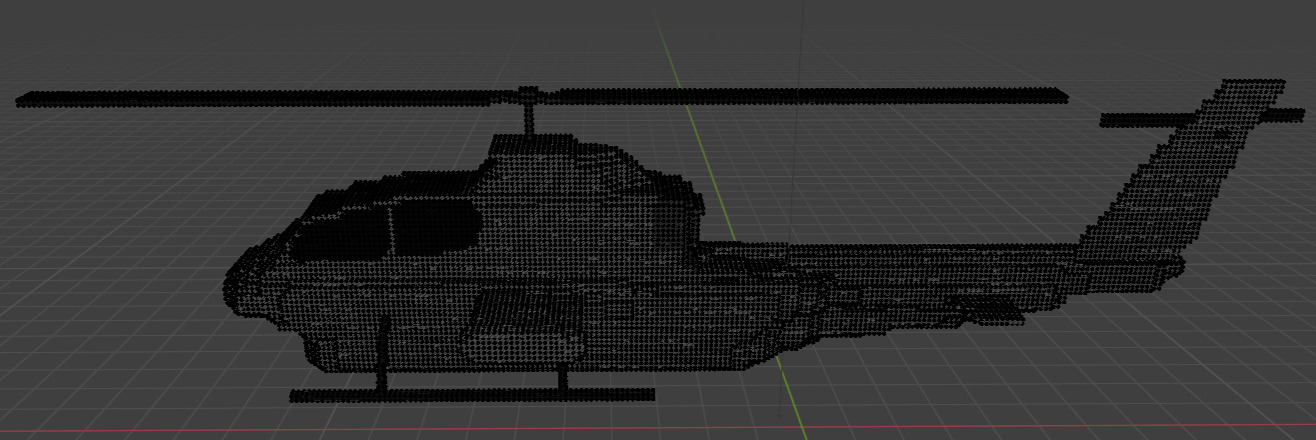Click the tail rotor on the fin
This screenshot has width=1316, height=440.
pyautogui.click(x=1202, y=118)
